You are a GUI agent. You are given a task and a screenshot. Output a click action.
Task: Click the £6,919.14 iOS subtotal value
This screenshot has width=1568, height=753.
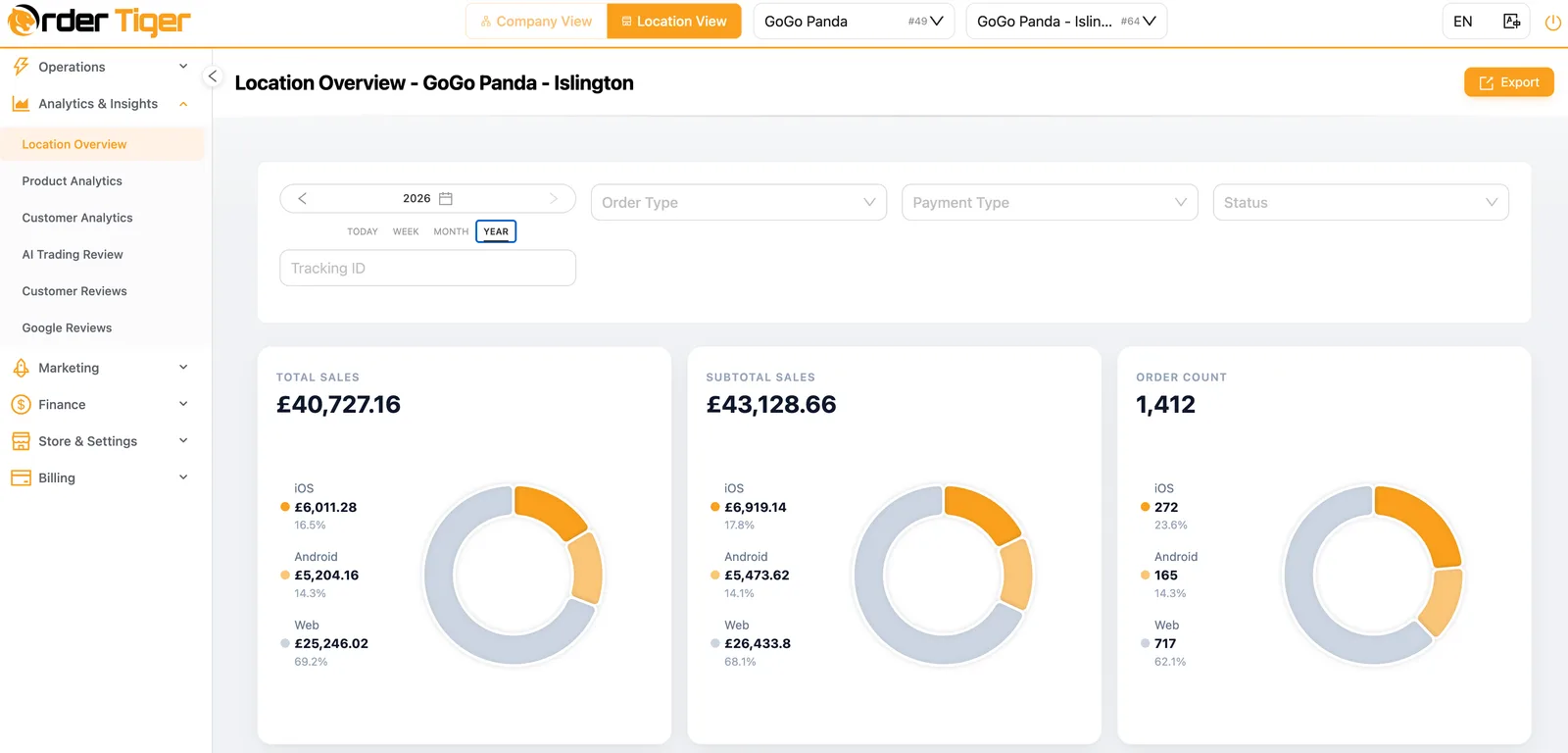(756, 508)
